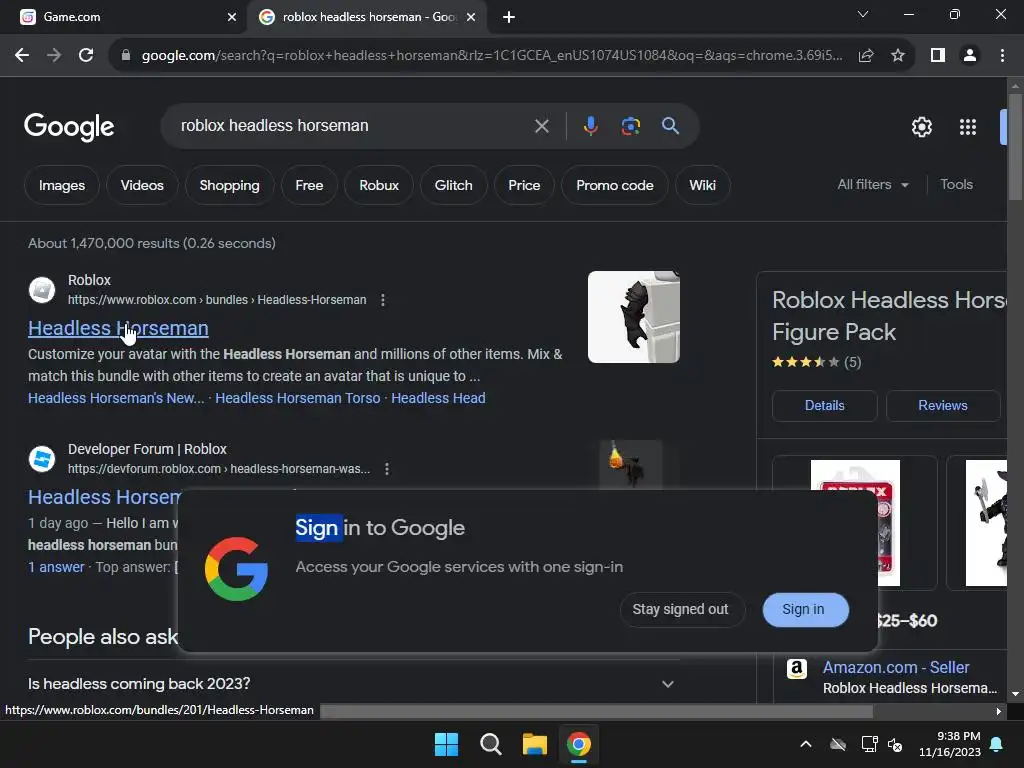Screen dimensions: 1024x768
Task: Open Google quick settings gear
Action: coord(921,127)
